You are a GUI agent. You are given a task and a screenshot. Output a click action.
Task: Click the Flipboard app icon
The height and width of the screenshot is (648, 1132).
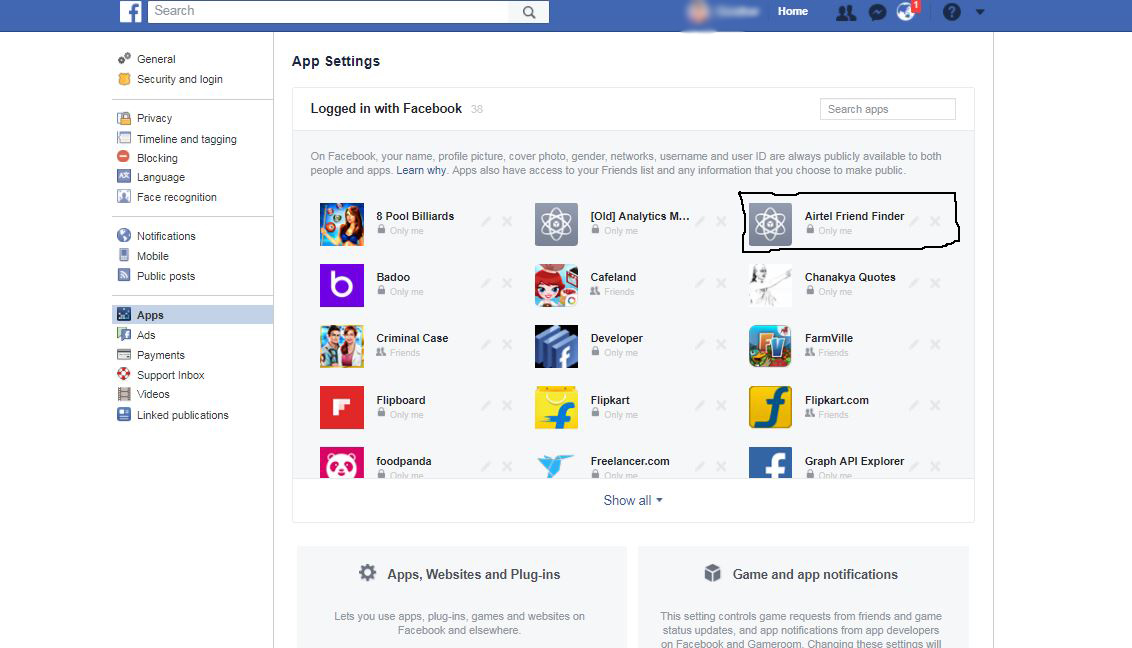point(341,407)
